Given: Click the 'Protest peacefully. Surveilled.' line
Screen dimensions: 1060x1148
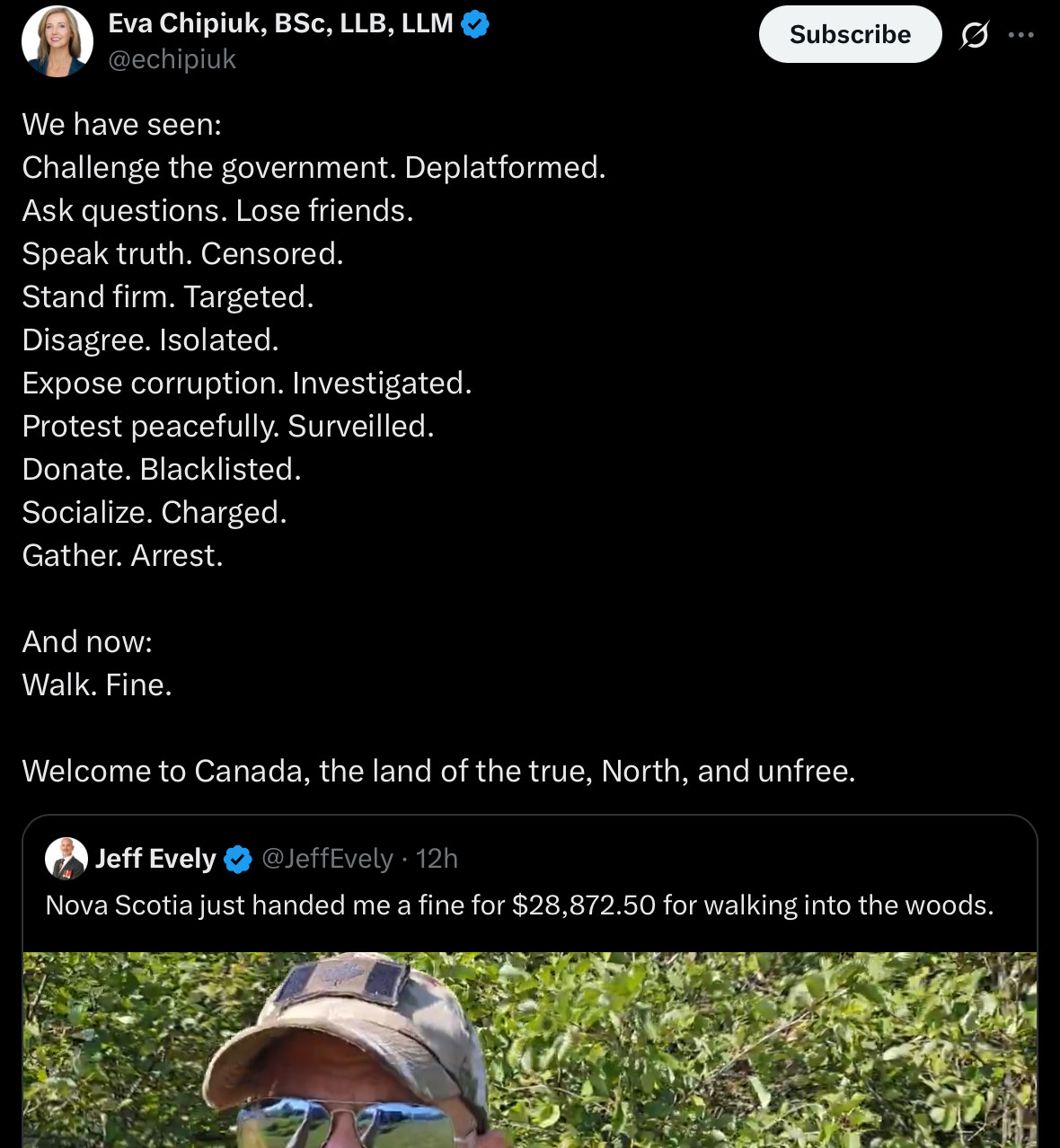Looking at the screenshot, I should point(228,426).
